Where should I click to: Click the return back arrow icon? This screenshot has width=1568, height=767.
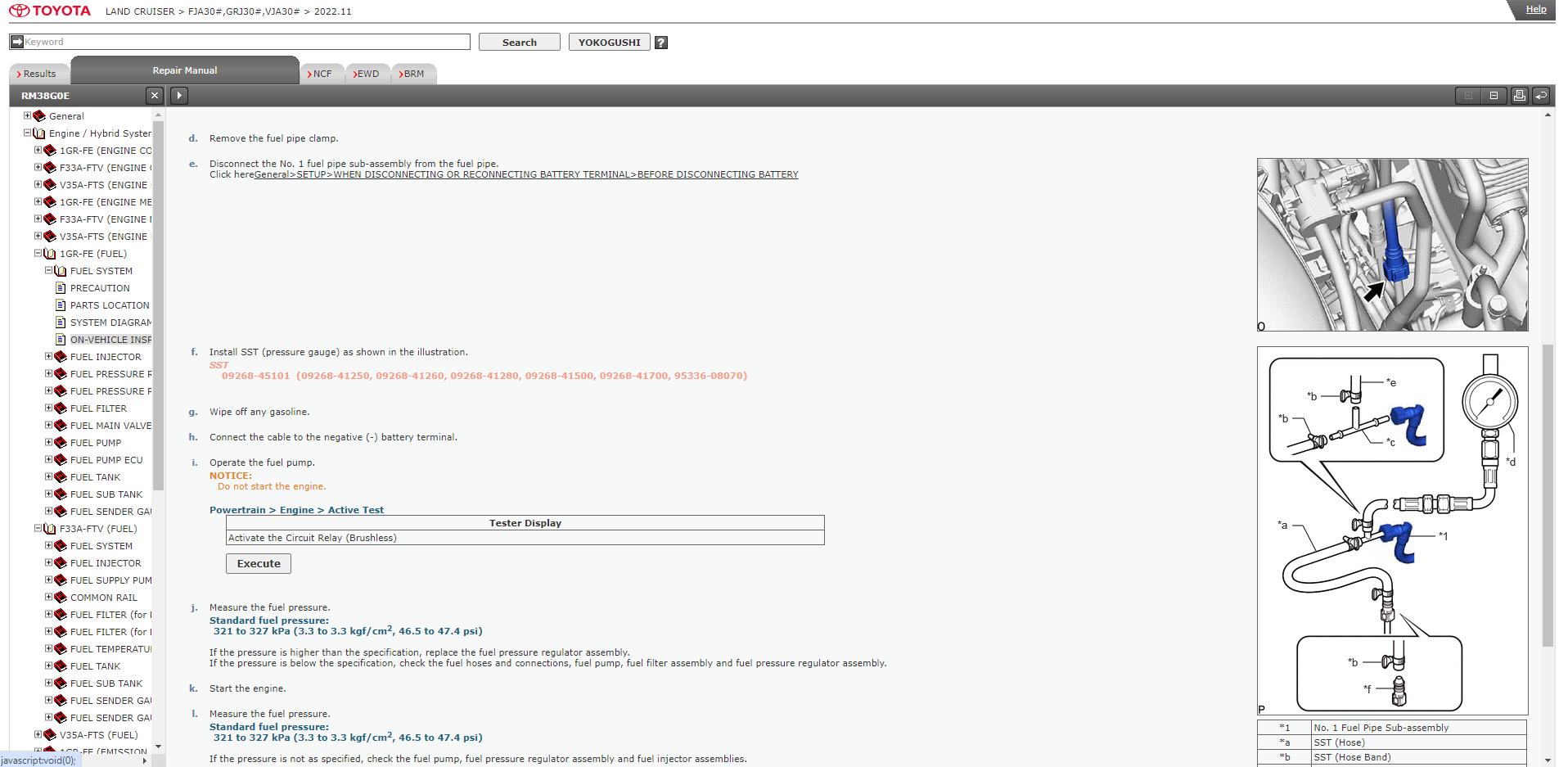click(1541, 96)
